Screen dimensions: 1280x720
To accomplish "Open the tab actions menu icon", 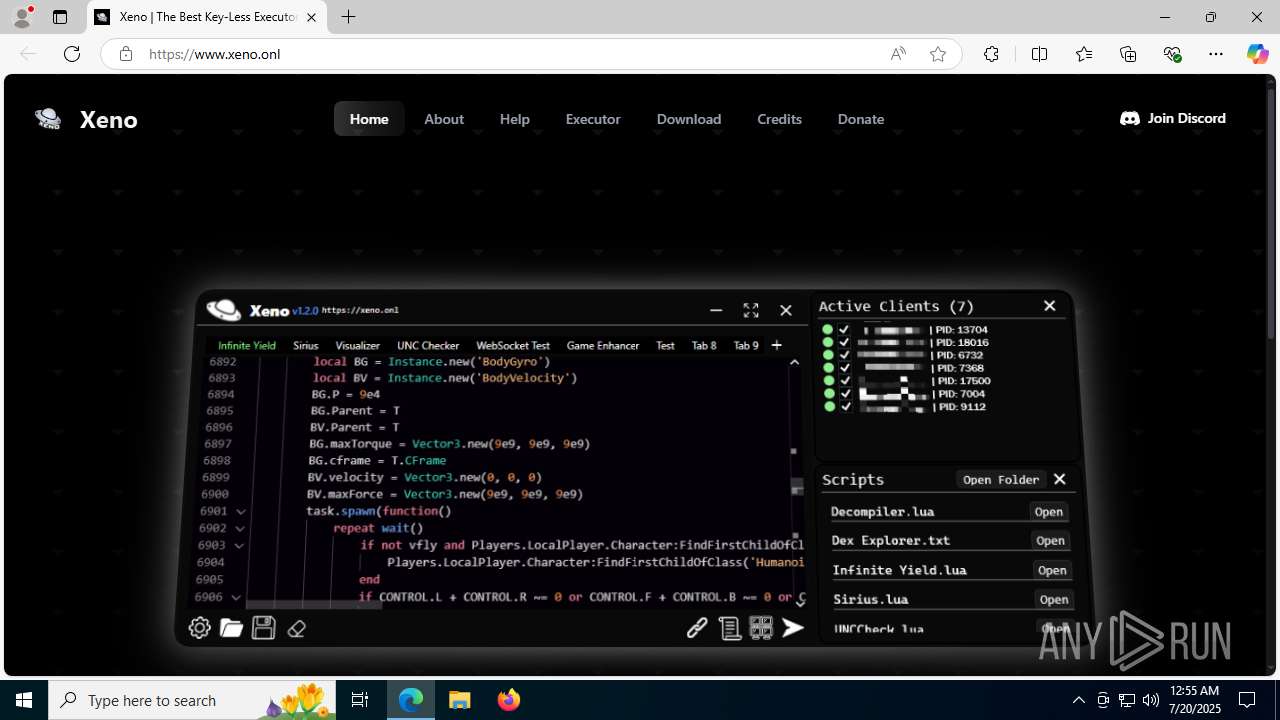I will click(60, 17).
